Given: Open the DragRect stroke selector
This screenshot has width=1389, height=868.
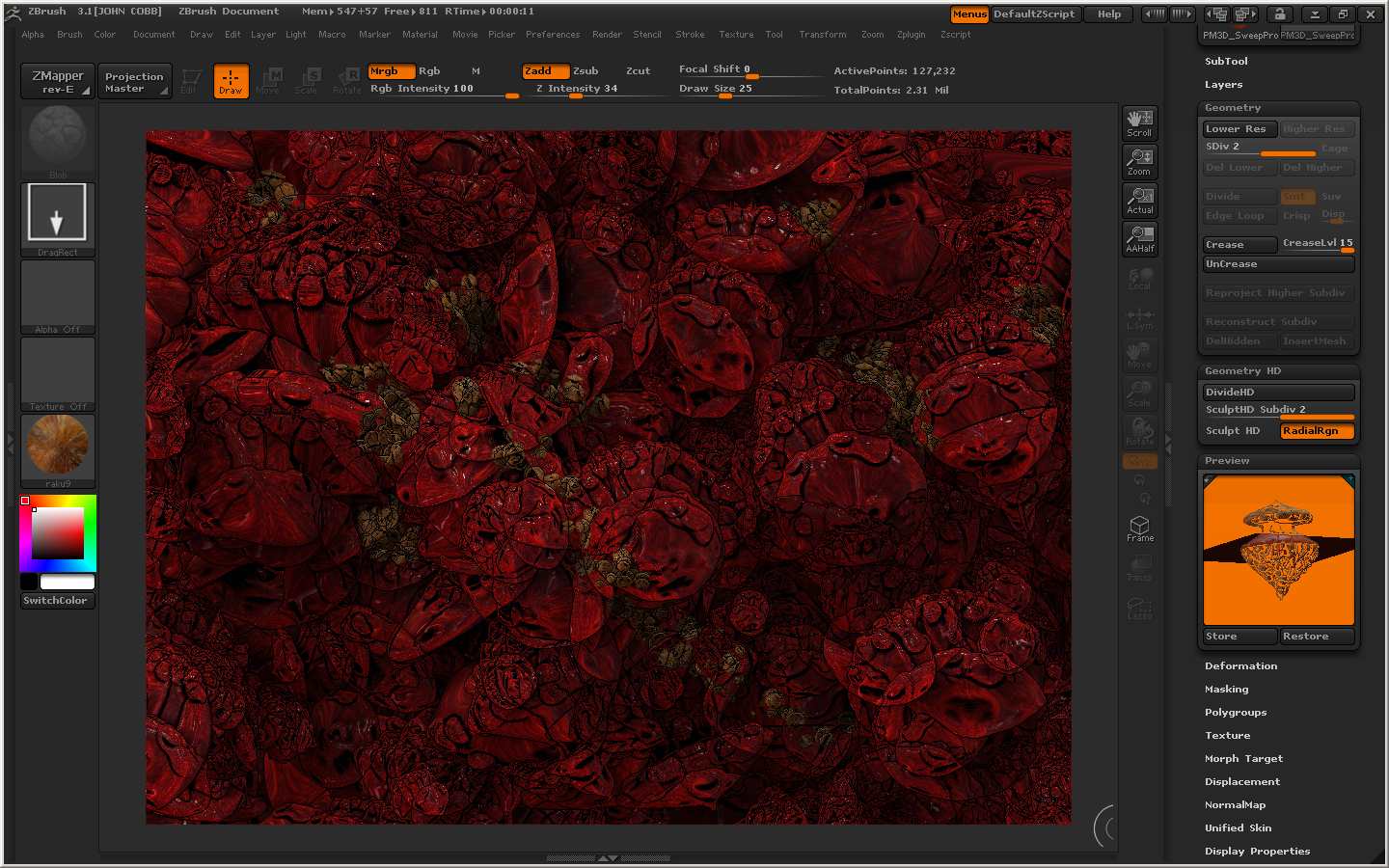Looking at the screenshot, I should click(58, 219).
